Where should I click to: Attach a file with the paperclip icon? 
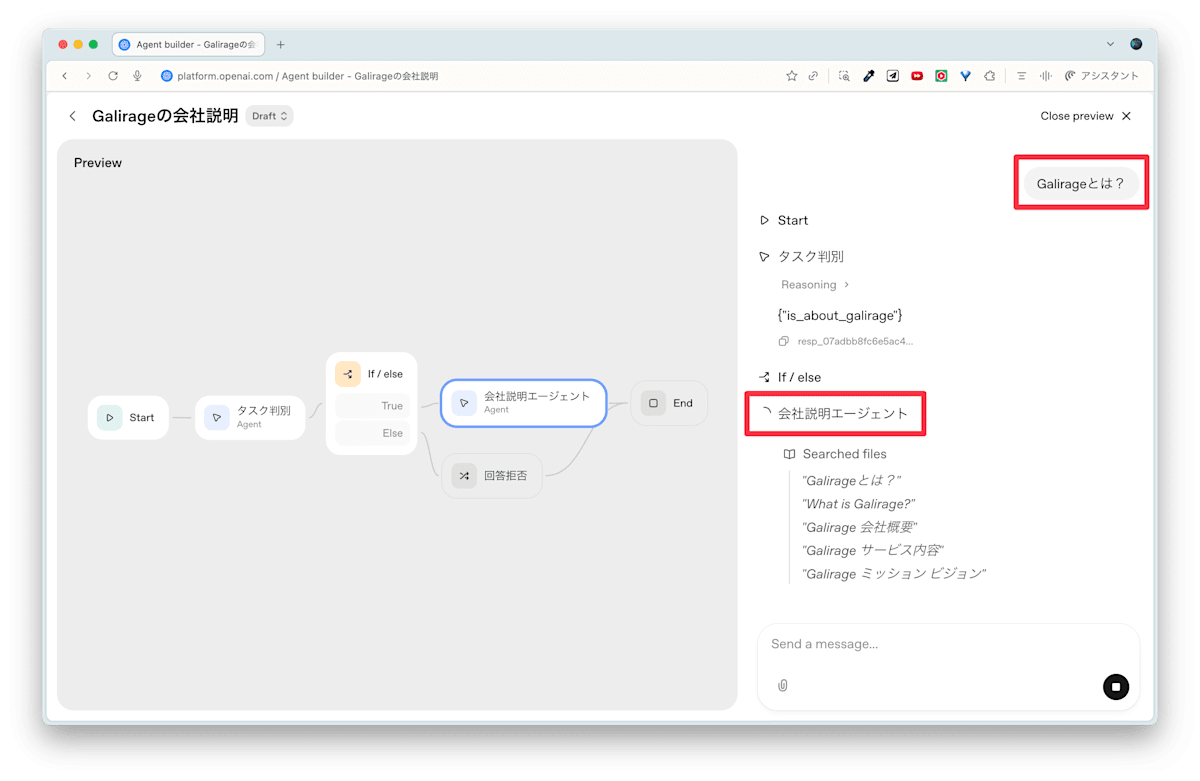(783, 686)
